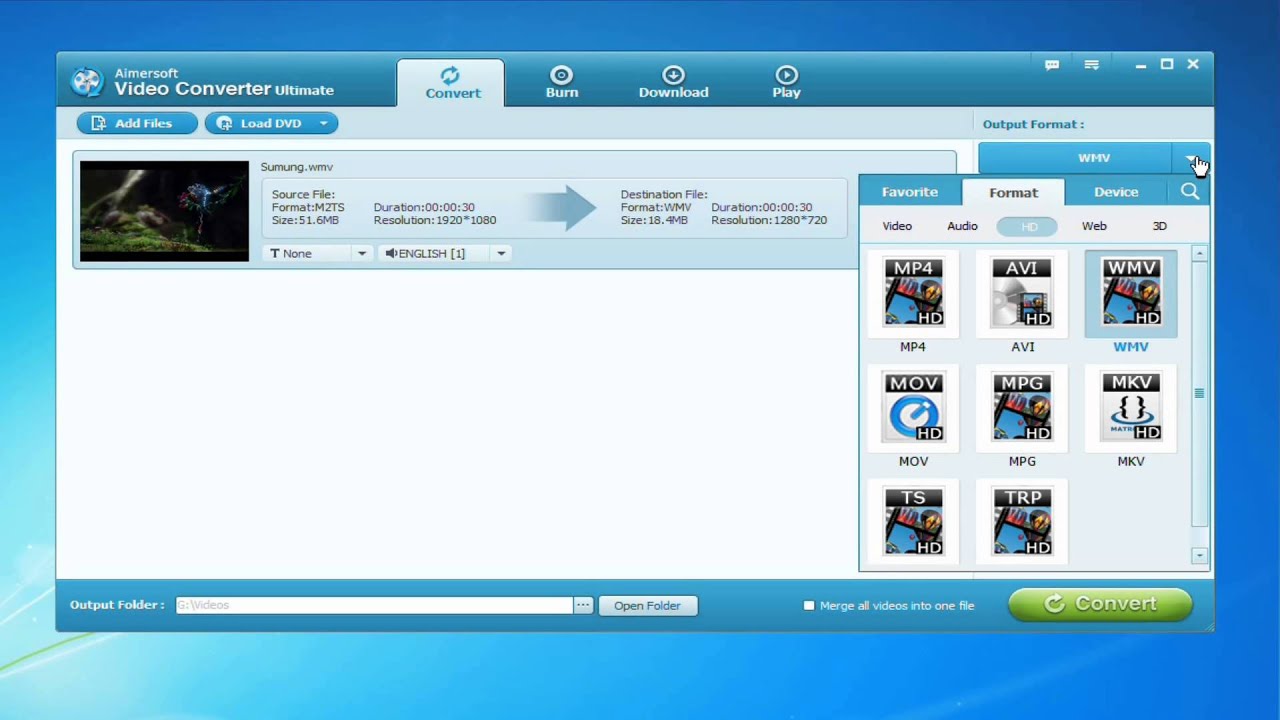
Task: Click the Output Format label
Action: pos(1033,124)
